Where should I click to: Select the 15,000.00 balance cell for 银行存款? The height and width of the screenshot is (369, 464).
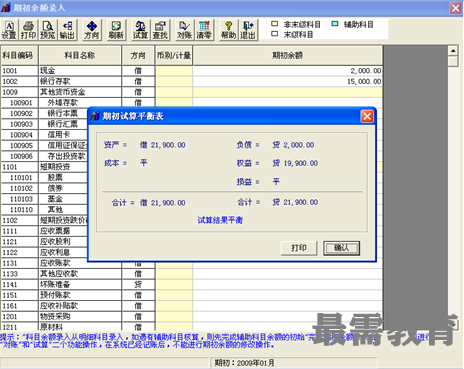coord(287,81)
